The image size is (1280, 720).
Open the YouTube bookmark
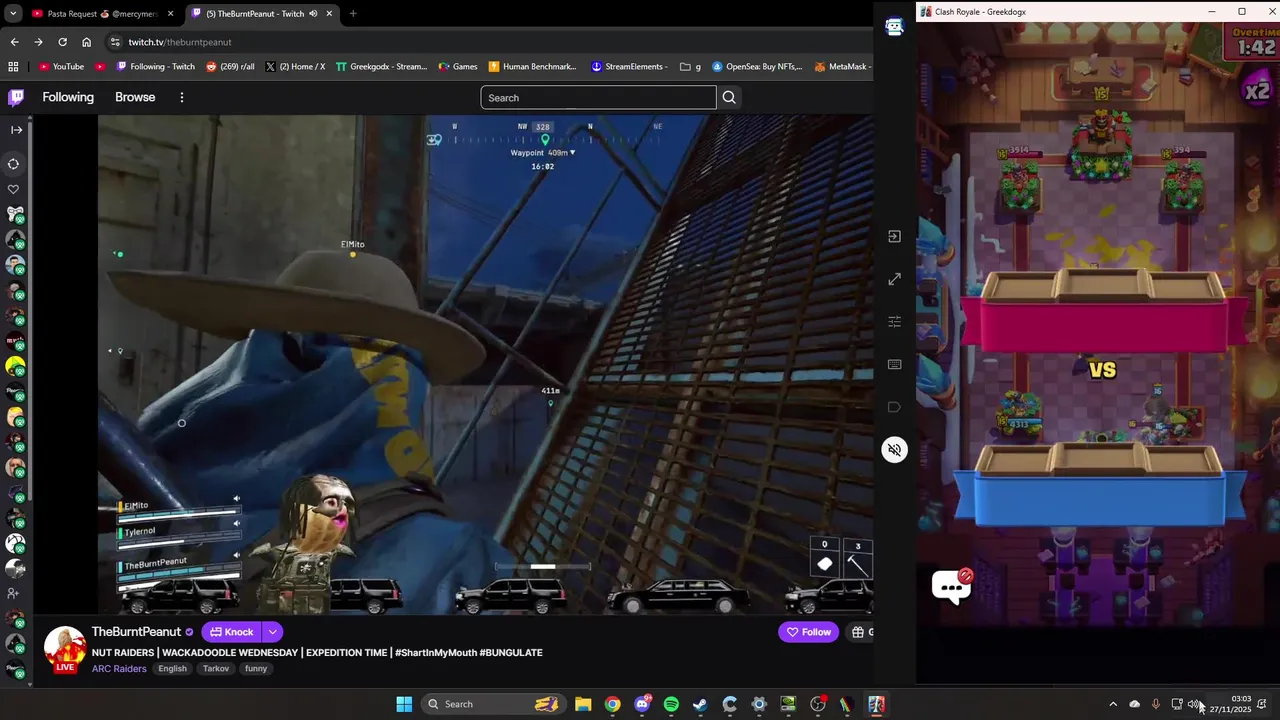pos(61,66)
